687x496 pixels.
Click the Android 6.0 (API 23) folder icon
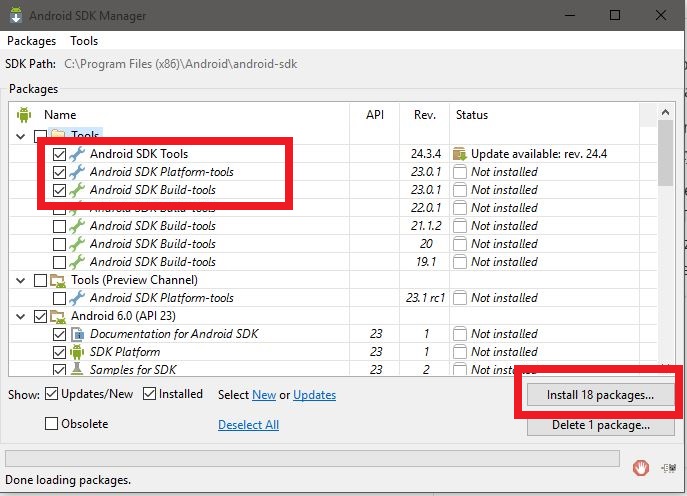click(x=58, y=316)
